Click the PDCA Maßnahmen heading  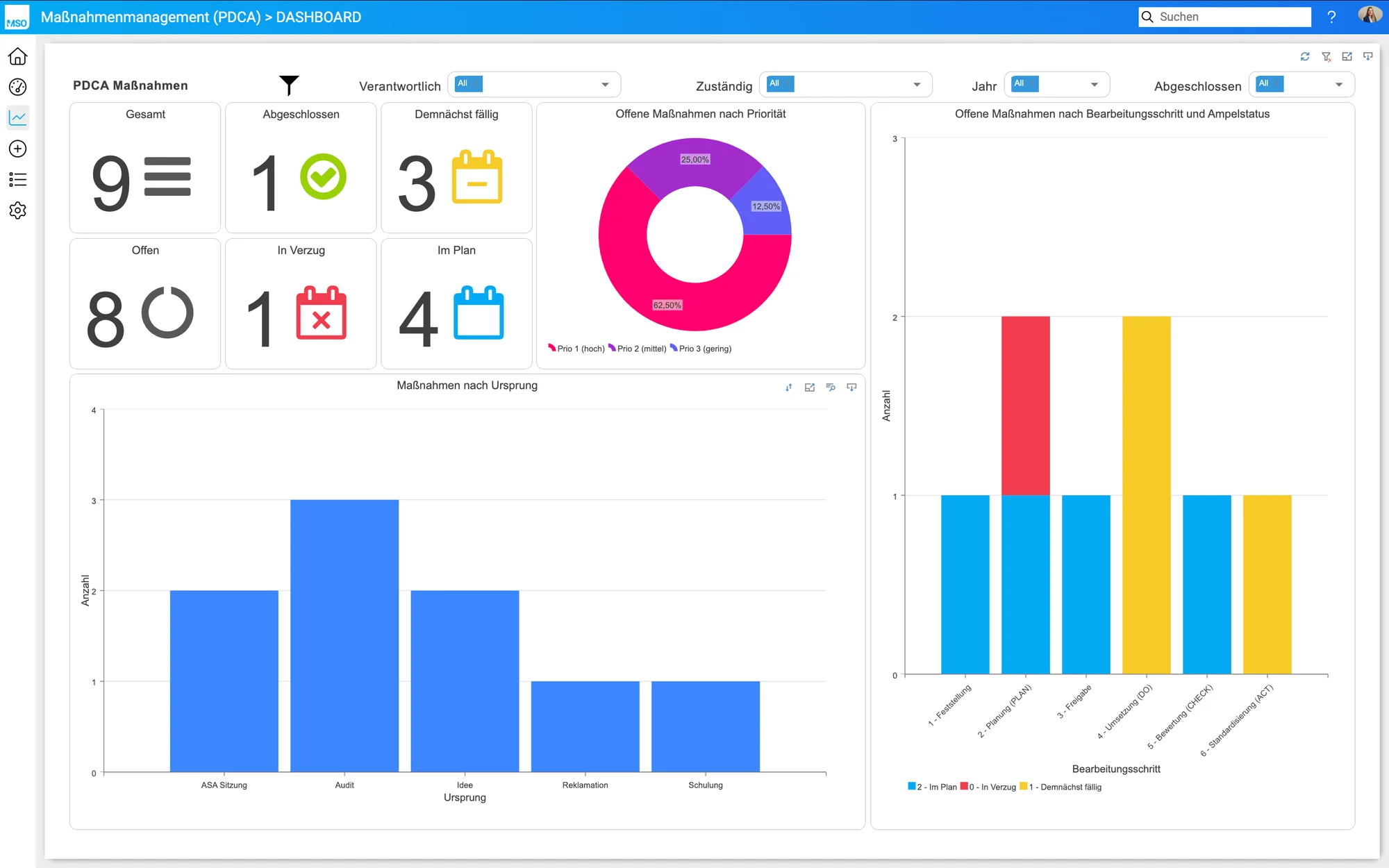[x=131, y=85]
